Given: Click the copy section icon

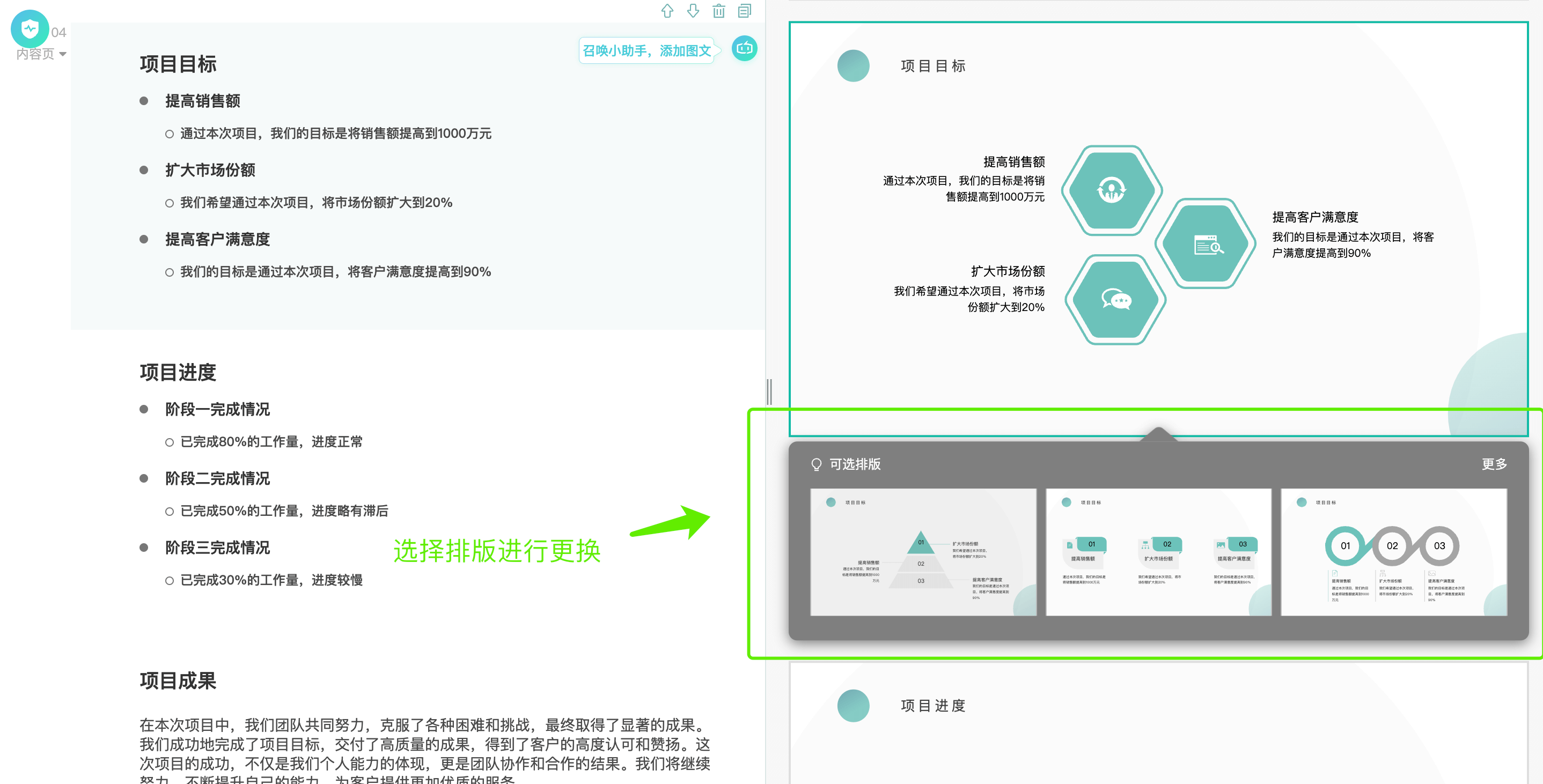Looking at the screenshot, I should [745, 11].
